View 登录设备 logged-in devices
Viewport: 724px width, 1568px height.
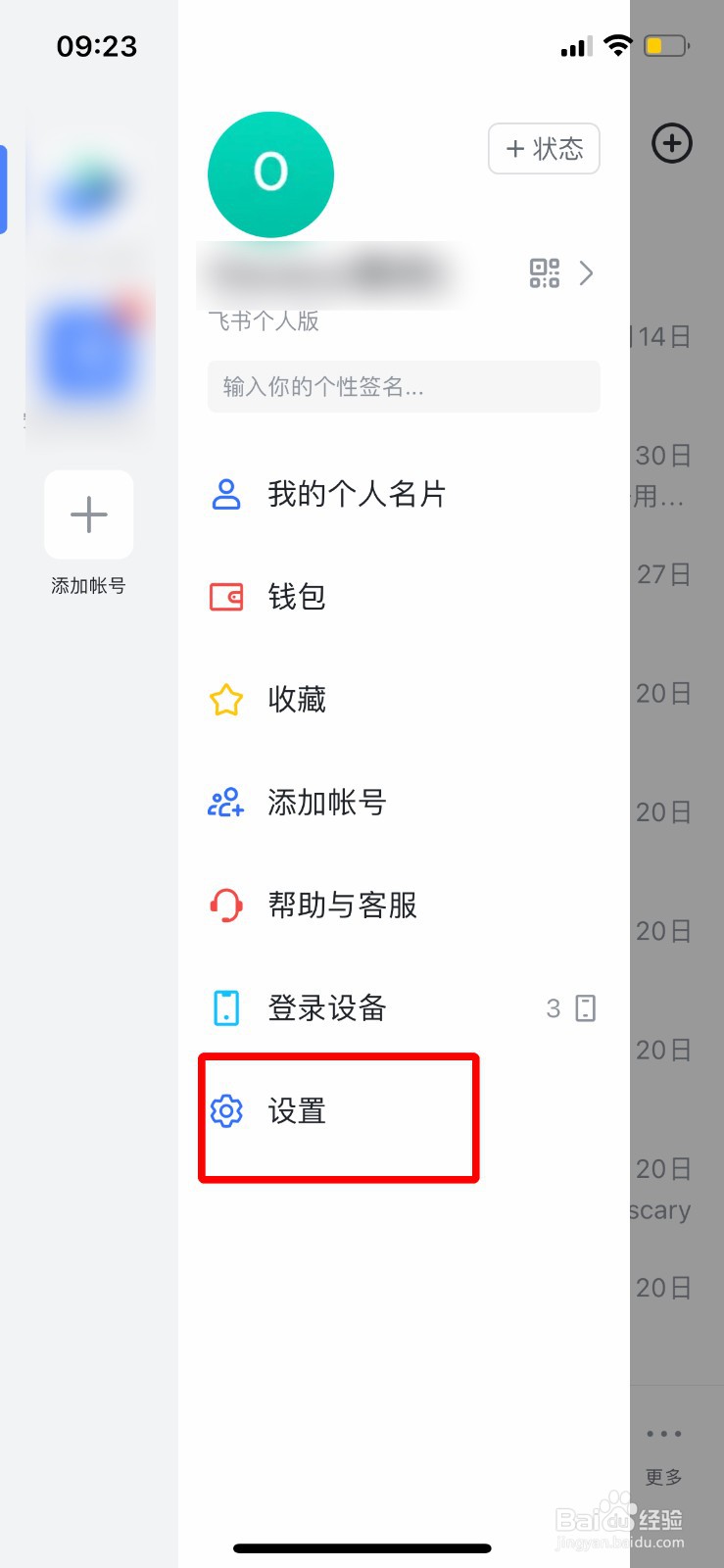[325, 1008]
